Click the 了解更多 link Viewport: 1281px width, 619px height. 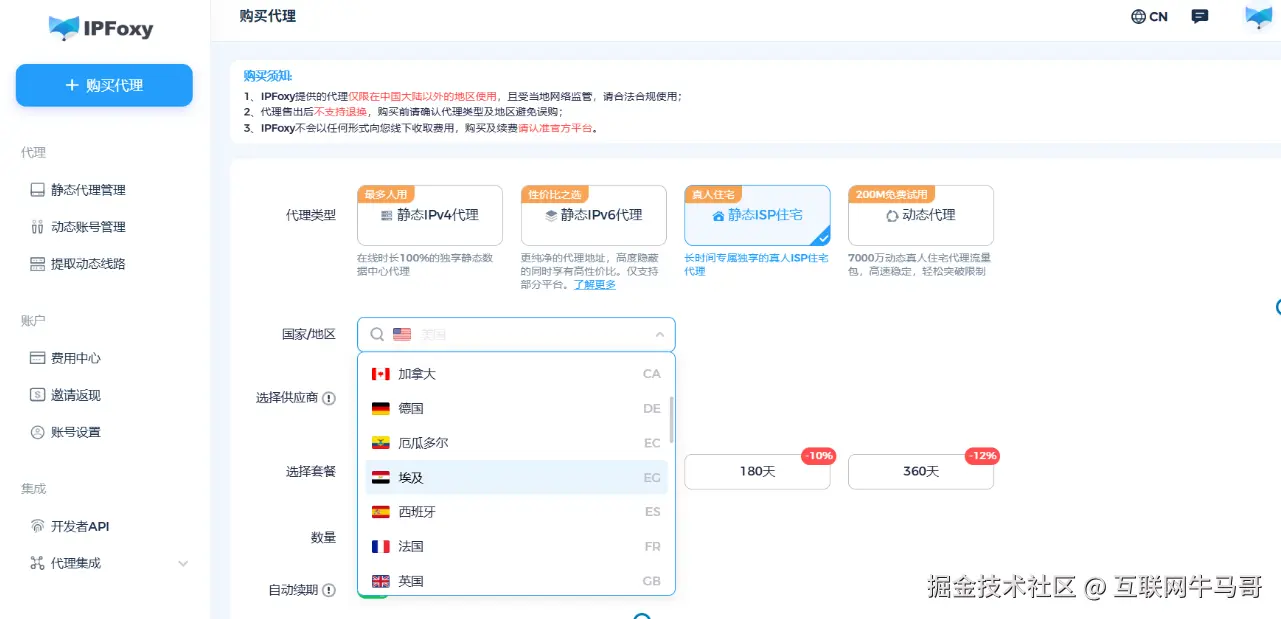pyautogui.click(x=595, y=285)
